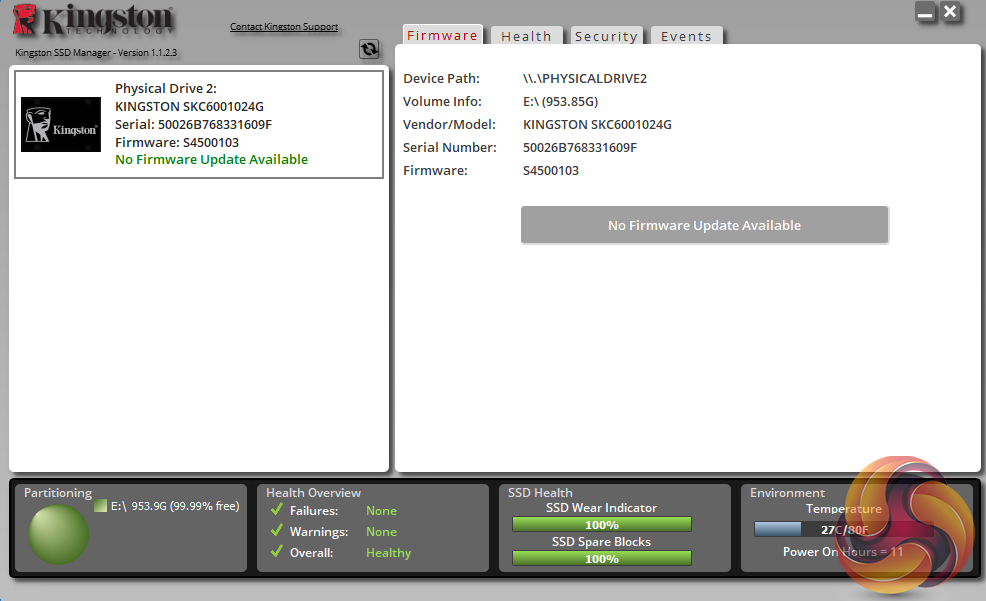This screenshot has width=986, height=601.
Task: Click the Warnings green checkmark icon
Action: [277, 531]
